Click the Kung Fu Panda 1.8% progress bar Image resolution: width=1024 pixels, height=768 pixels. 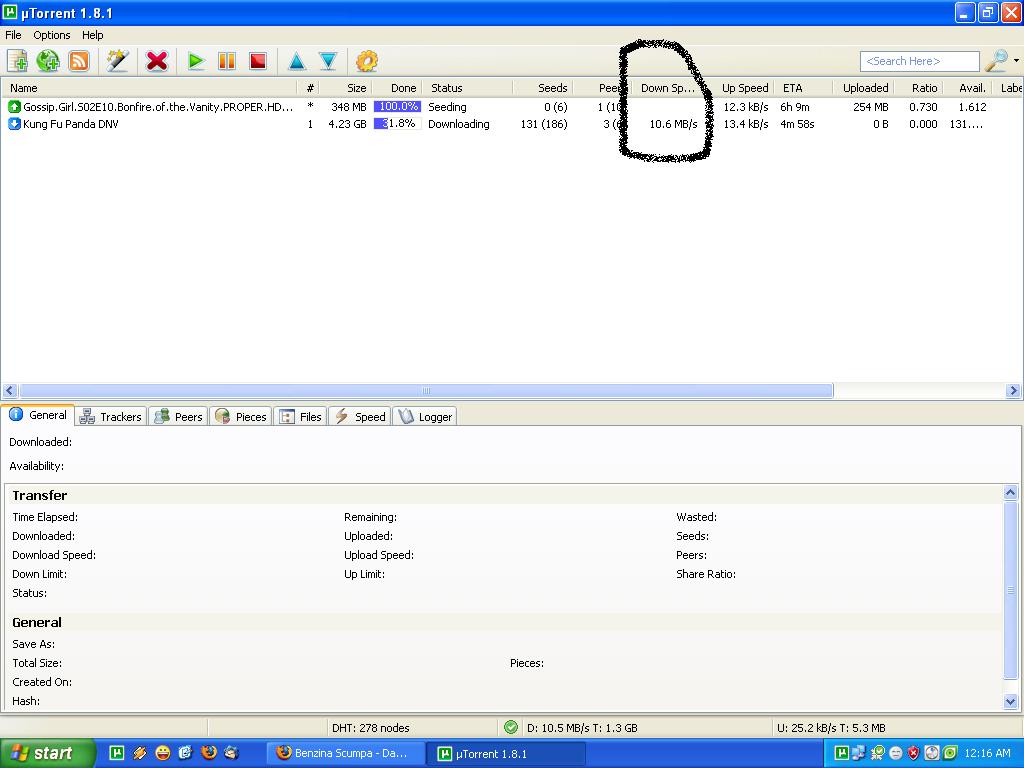[397, 123]
